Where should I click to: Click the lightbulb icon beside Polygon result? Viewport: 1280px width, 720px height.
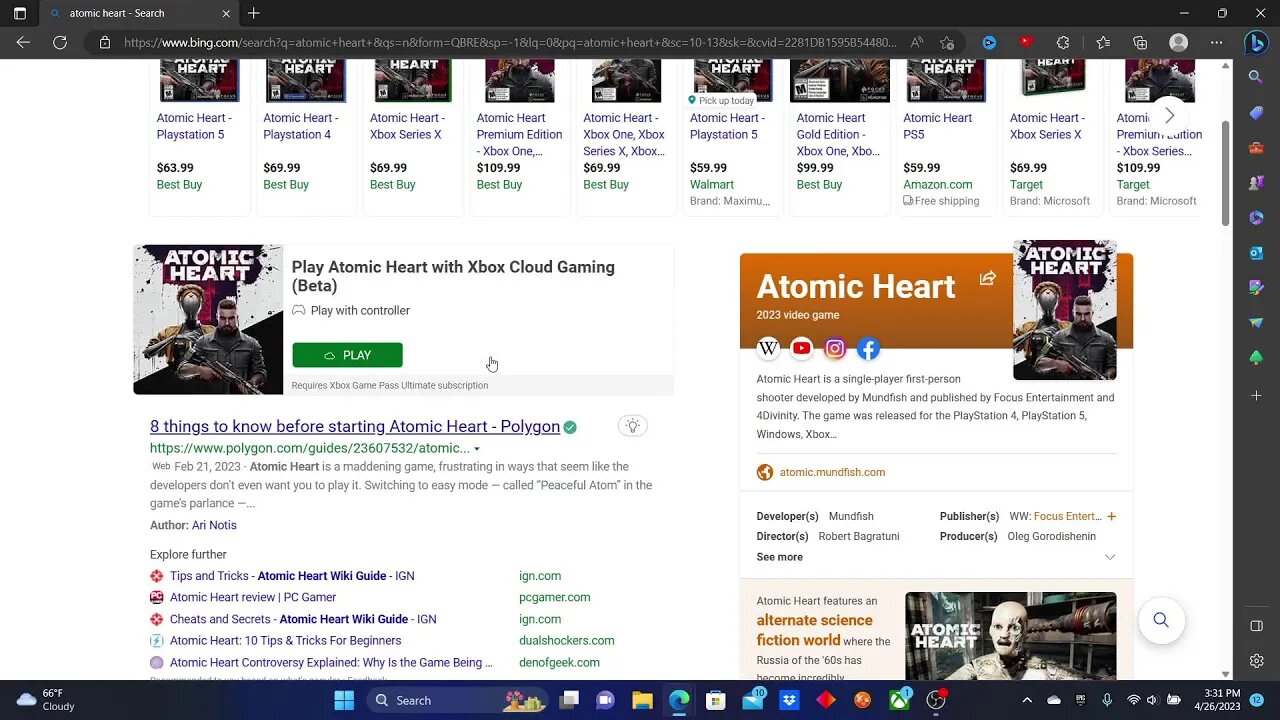click(x=632, y=426)
